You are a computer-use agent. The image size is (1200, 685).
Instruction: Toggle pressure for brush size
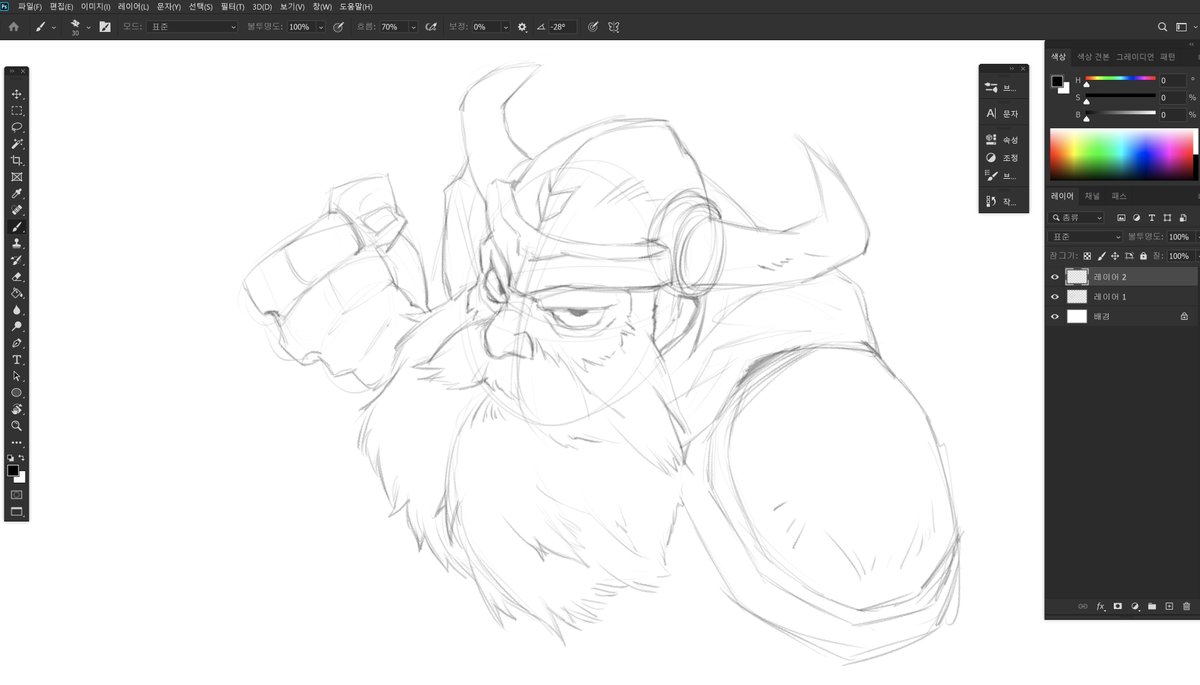click(594, 27)
